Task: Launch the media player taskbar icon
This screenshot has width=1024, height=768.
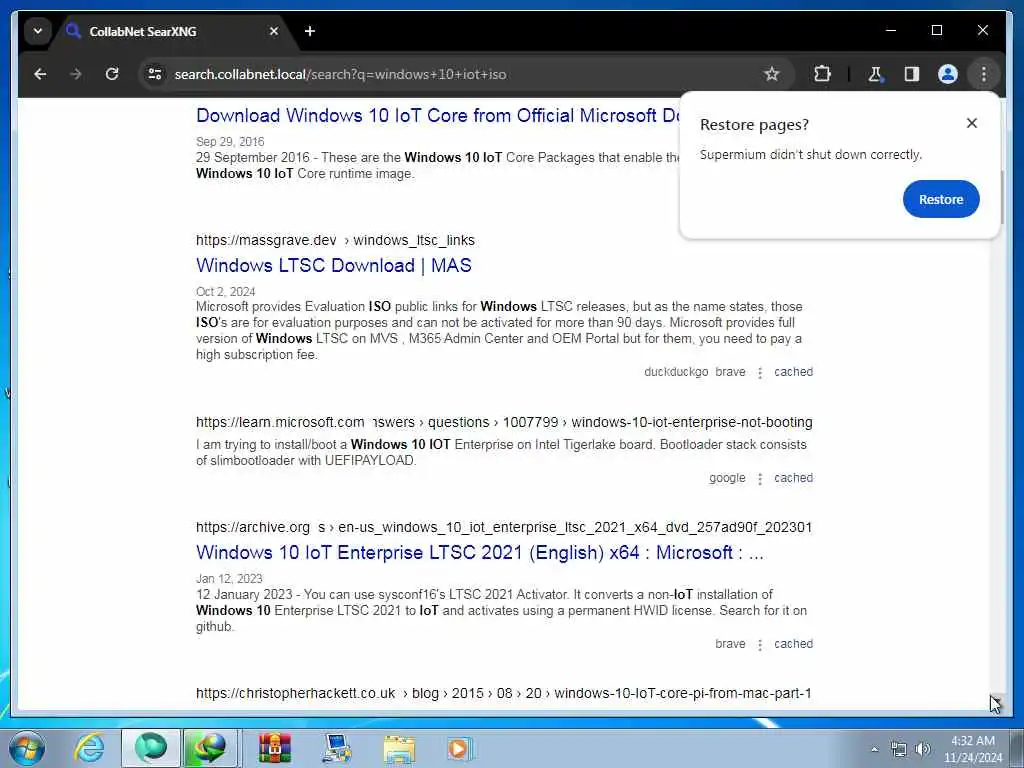Action: coord(459,748)
